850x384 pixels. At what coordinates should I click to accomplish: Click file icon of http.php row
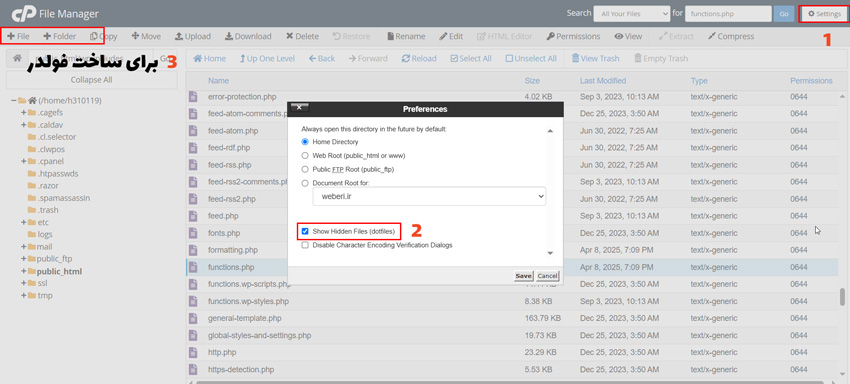coord(192,353)
